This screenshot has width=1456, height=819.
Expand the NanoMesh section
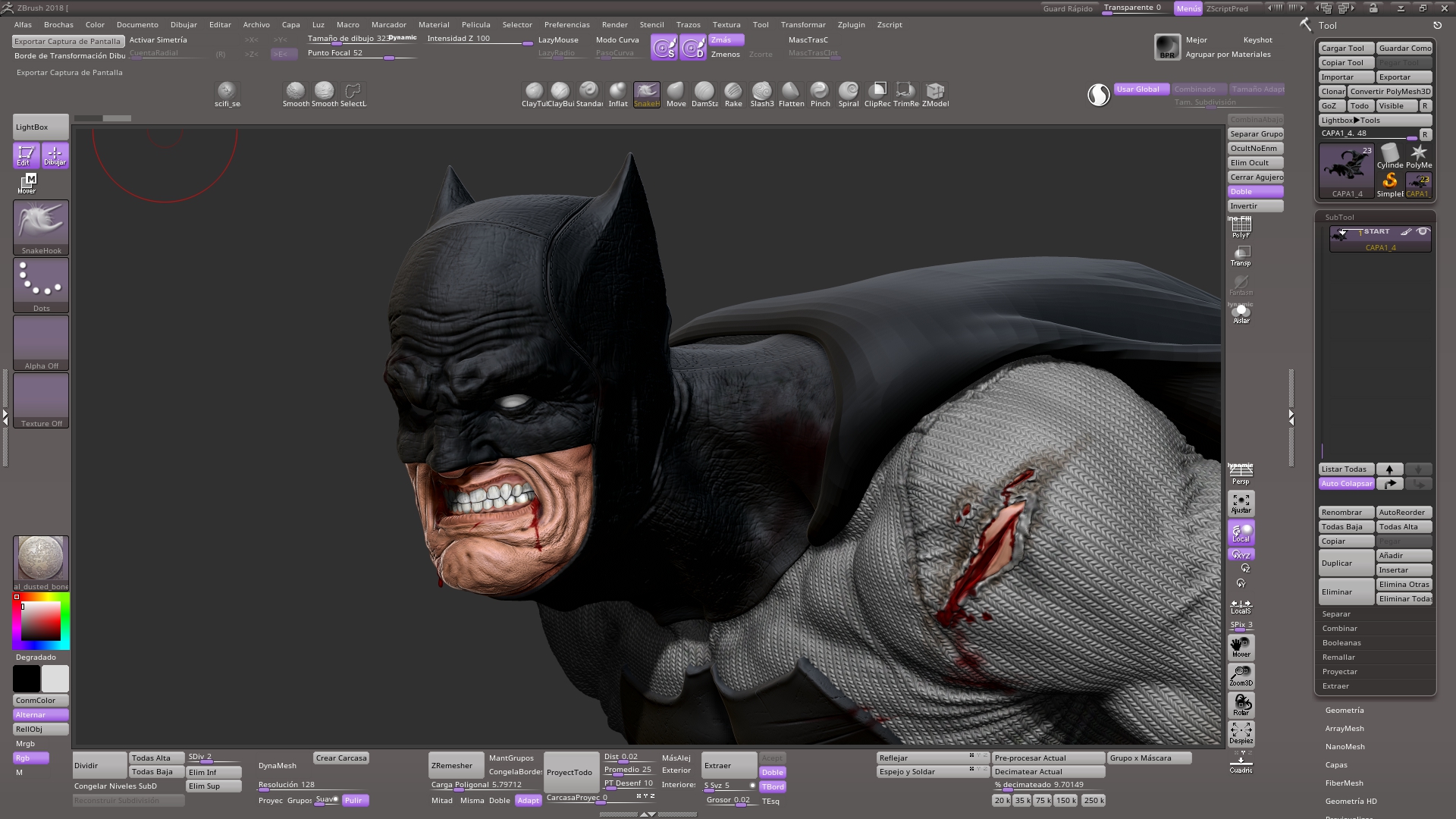click(x=1345, y=747)
